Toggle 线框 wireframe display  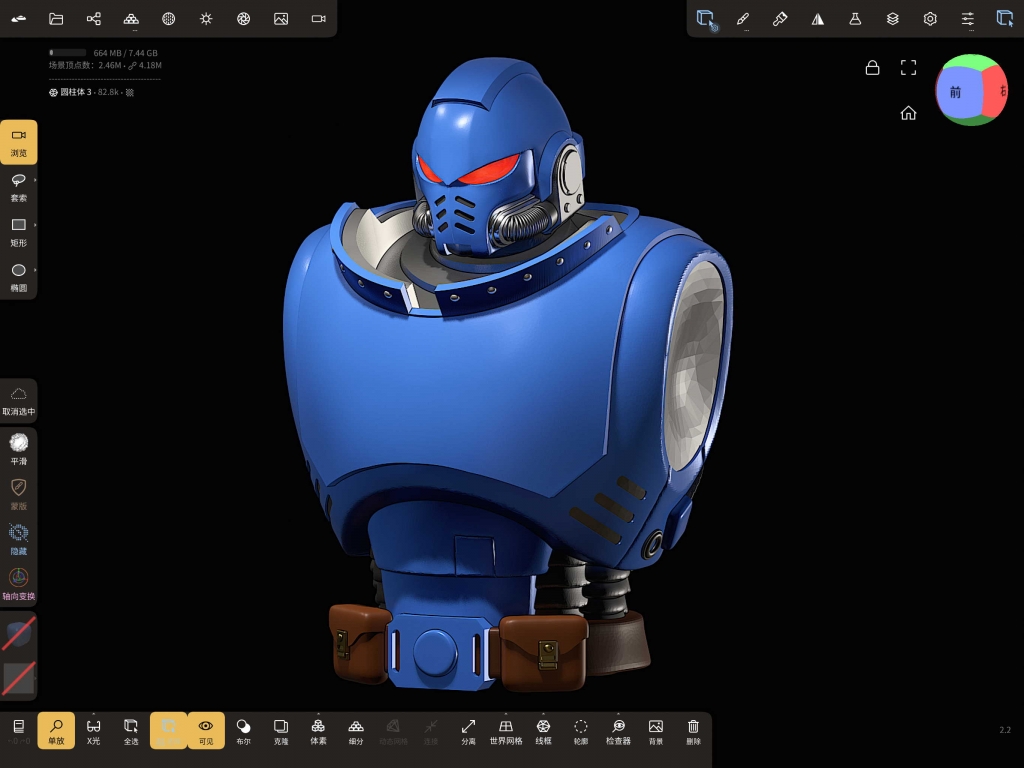(543, 731)
